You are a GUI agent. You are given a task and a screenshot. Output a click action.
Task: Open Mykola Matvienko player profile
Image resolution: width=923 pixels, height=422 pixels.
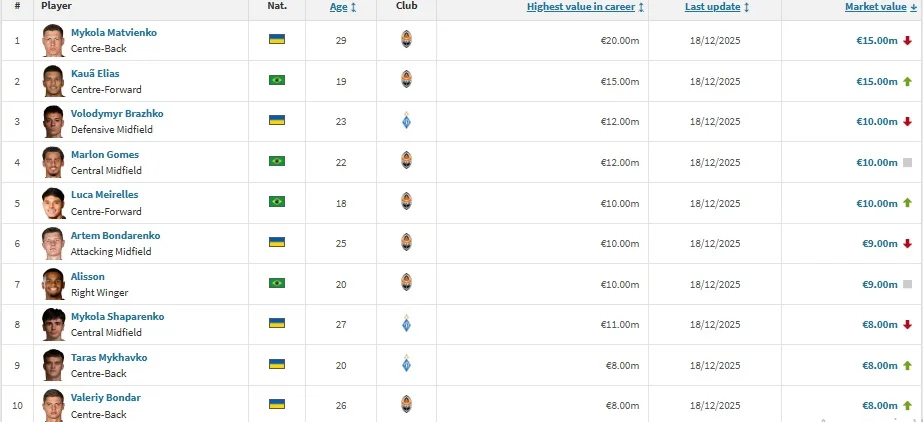(x=113, y=33)
